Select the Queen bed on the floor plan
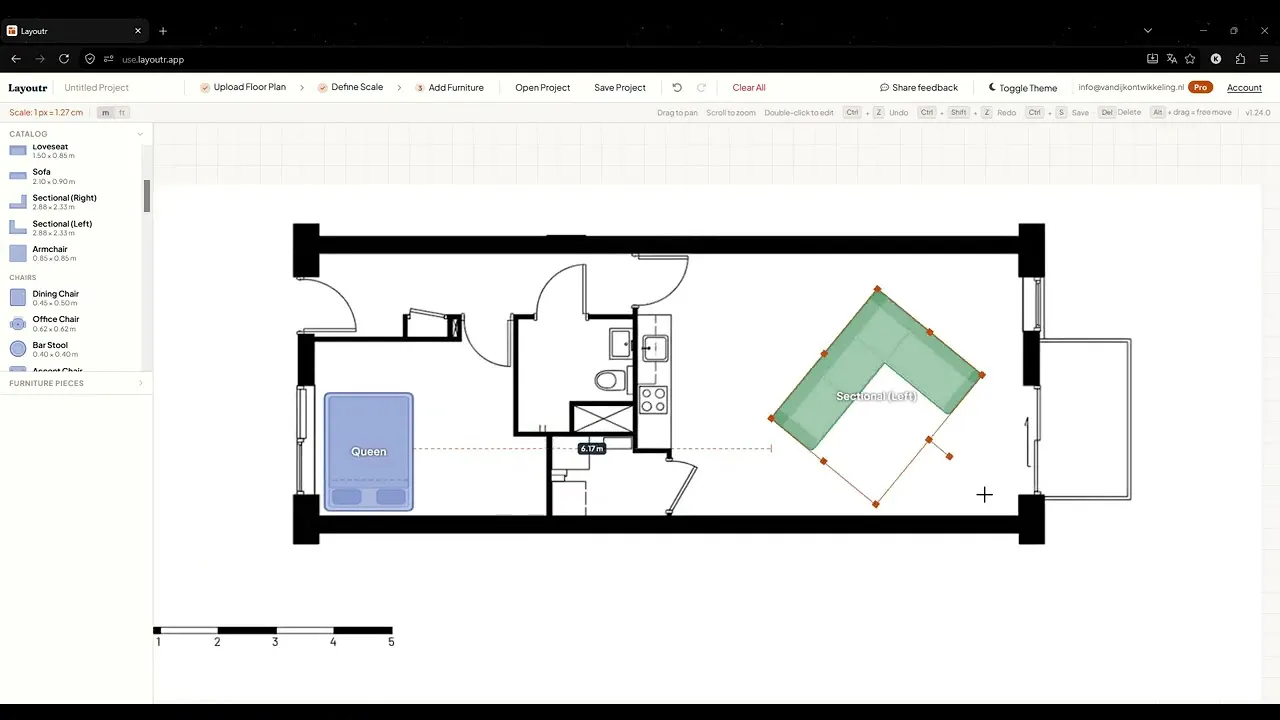The width and height of the screenshot is (1280, 720). pyautogui.click(x=369, y=452)
